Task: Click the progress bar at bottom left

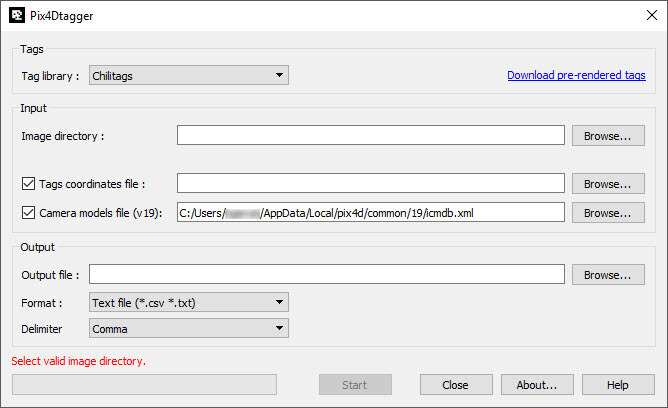Action: [x=144, y=385]
